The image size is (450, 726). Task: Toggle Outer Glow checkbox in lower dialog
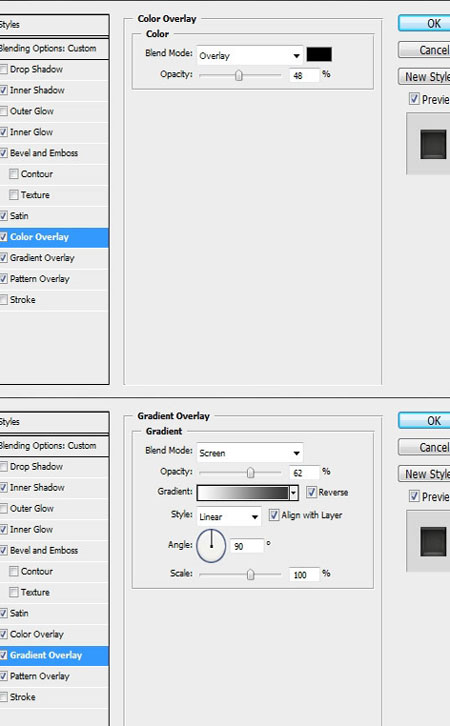(x=4, y=508)
